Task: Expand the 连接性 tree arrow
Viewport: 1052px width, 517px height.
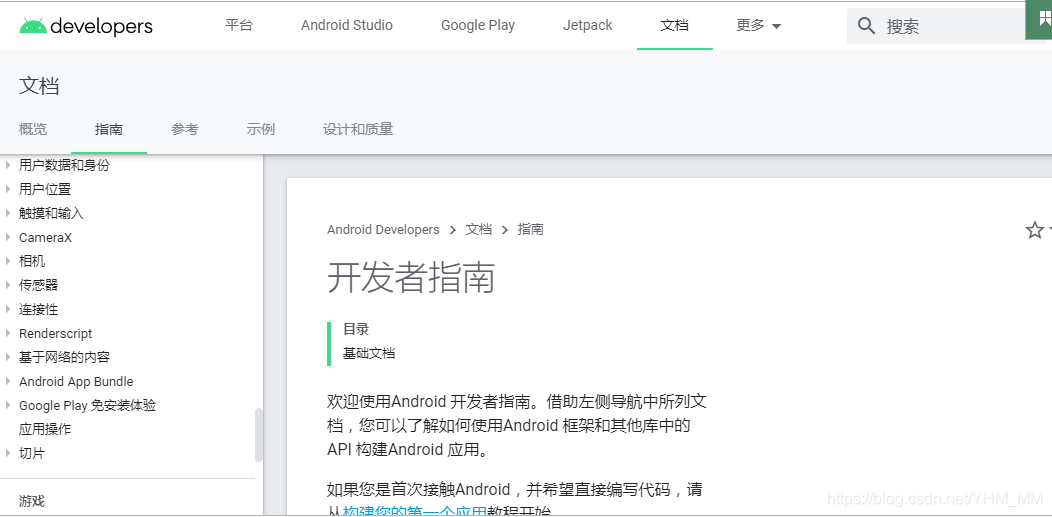Action: (x=7, y=309)
